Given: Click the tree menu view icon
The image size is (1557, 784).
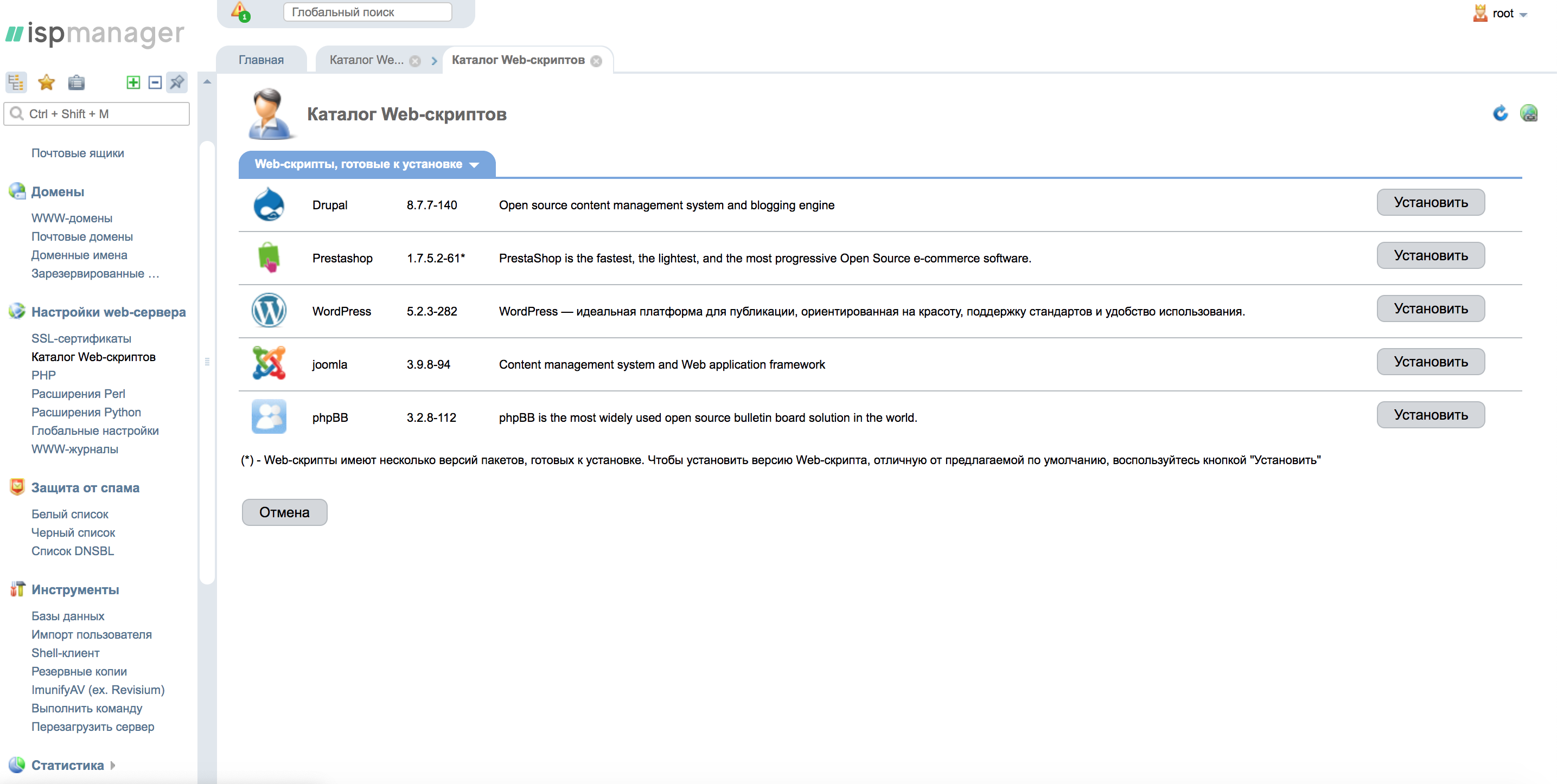Looking at the screenshot, I should 16,82.
